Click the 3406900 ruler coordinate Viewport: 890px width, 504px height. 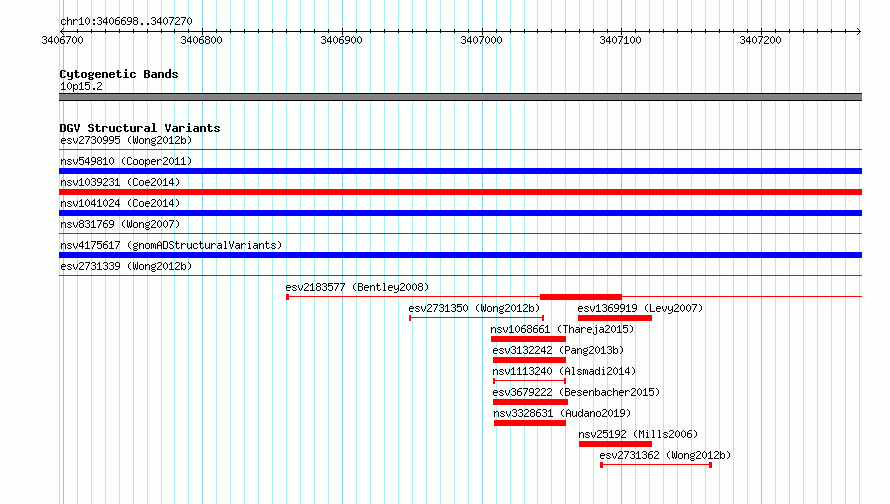coord(341,40)
